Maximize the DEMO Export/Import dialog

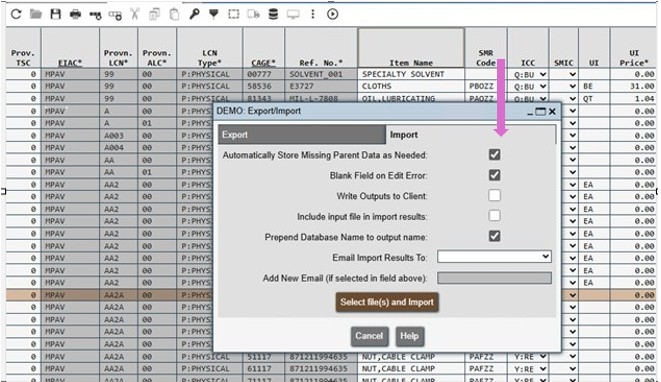[x=540, y=111]
